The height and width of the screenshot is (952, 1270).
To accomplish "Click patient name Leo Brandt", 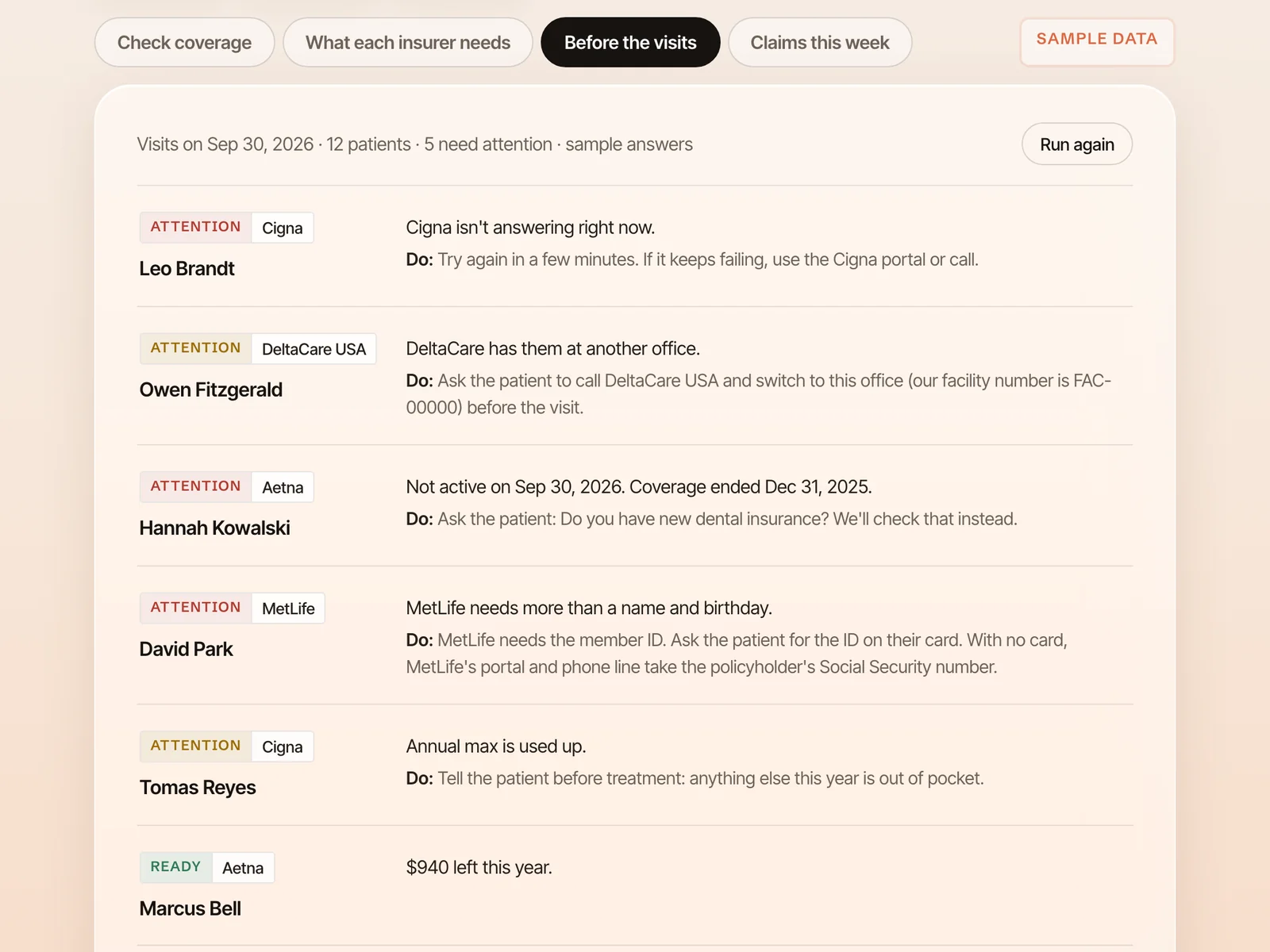I will coord(187,269).
